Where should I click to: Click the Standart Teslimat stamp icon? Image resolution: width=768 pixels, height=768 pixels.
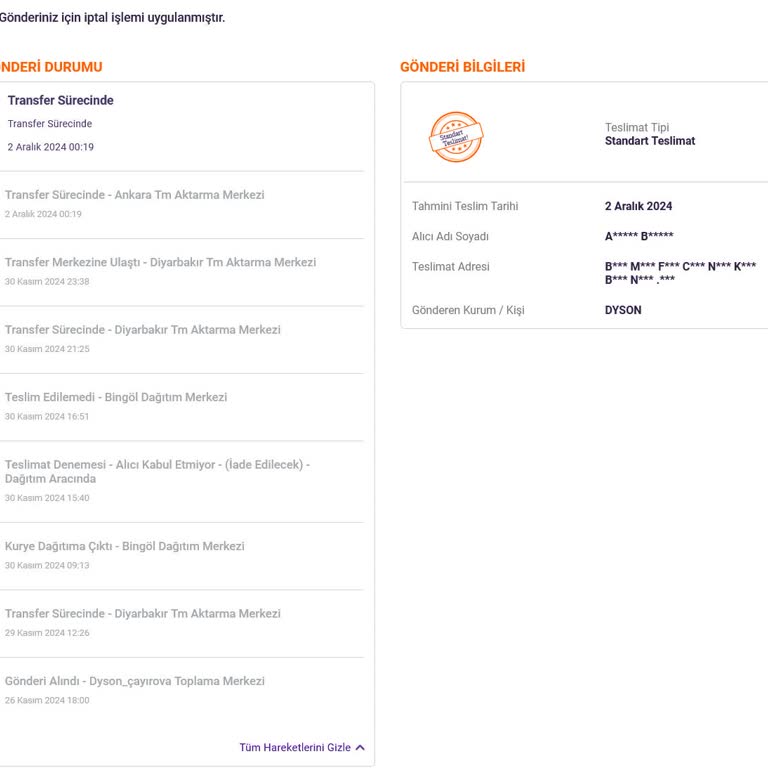[456, 137]
